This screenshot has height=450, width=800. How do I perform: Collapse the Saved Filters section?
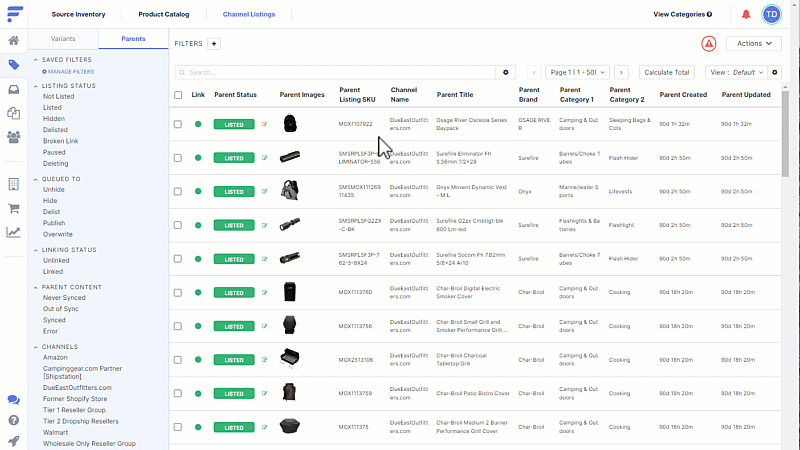(x=36, y=60)
